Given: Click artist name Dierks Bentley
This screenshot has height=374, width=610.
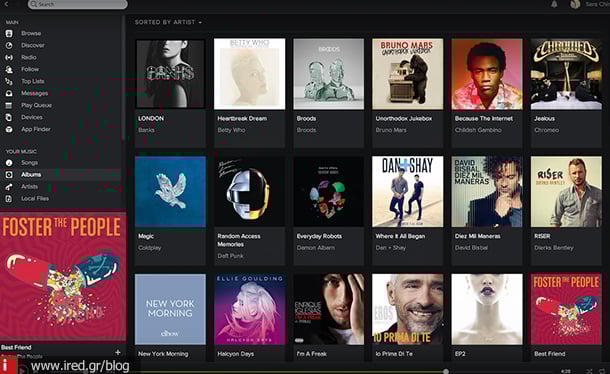Looking at the screenshot, I should (554, 248).
